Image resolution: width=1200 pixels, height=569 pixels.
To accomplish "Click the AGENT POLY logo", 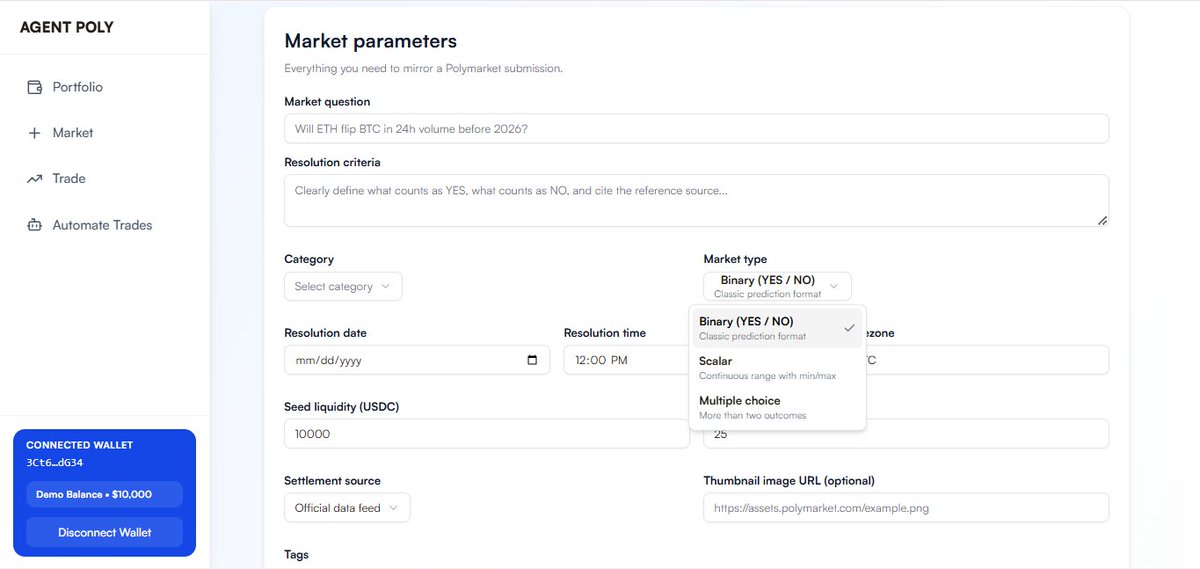I will point(67,27).
